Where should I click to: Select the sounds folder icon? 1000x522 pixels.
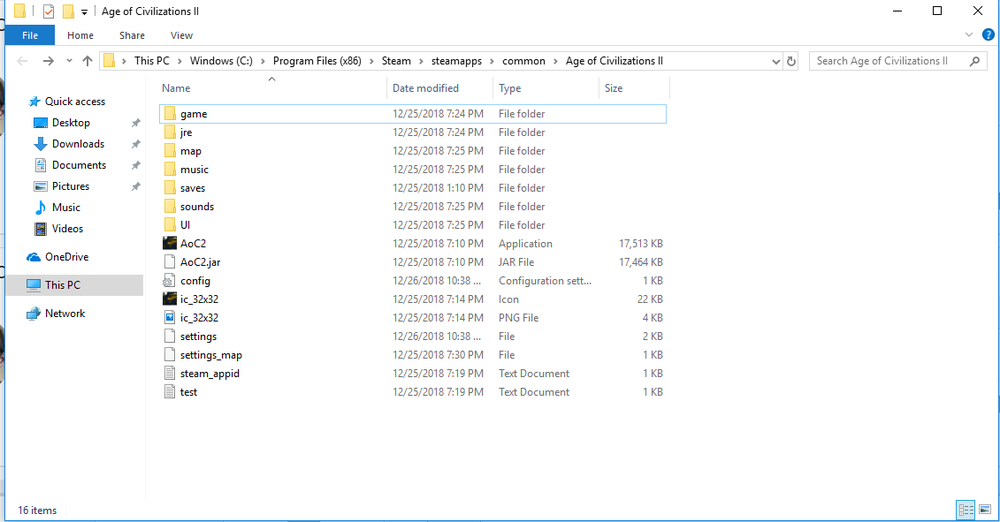pos(170,206)
